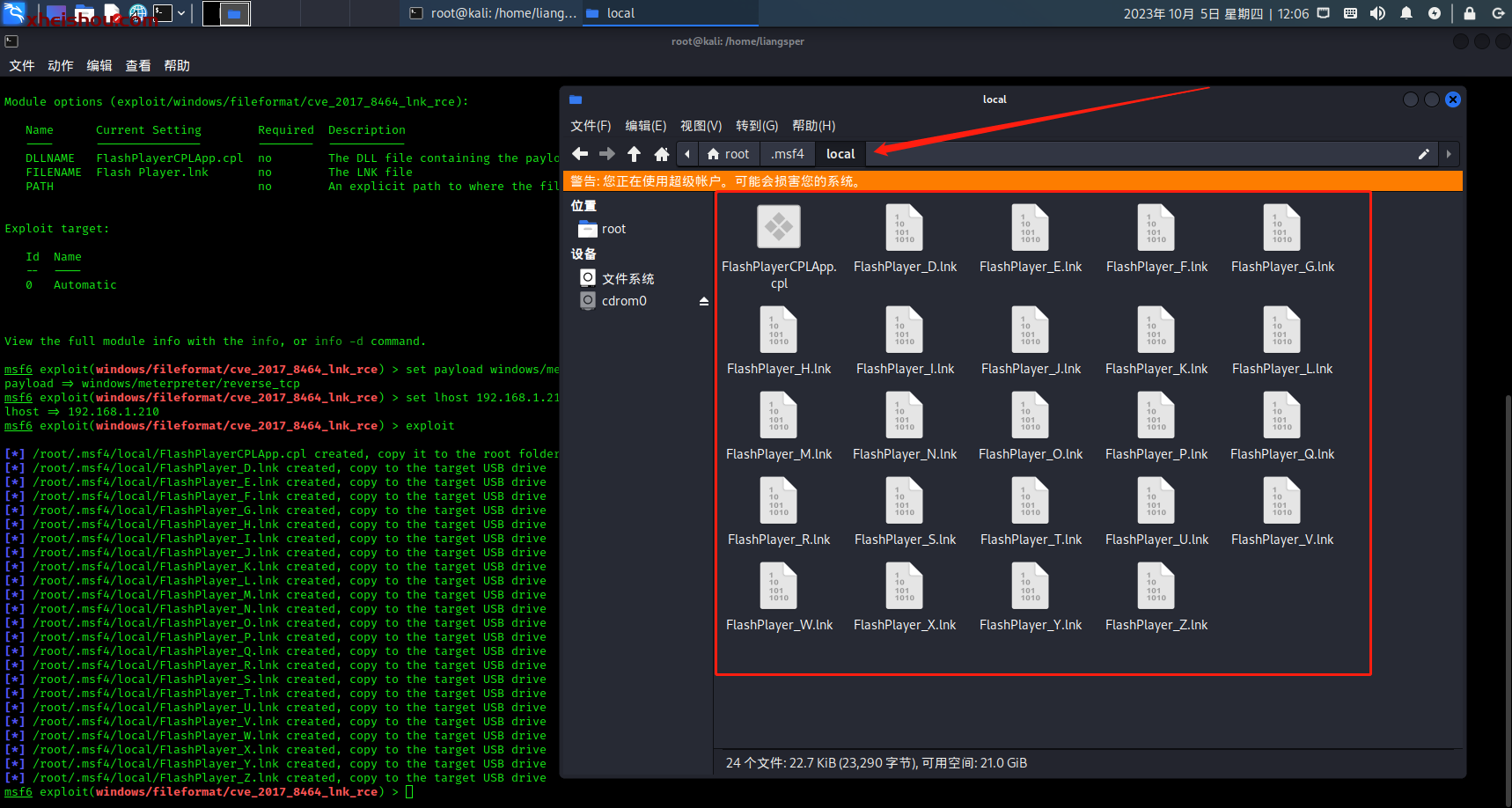
Task: Select the FlashPlayer_J.lnk file
Action: click(1031, 342)
